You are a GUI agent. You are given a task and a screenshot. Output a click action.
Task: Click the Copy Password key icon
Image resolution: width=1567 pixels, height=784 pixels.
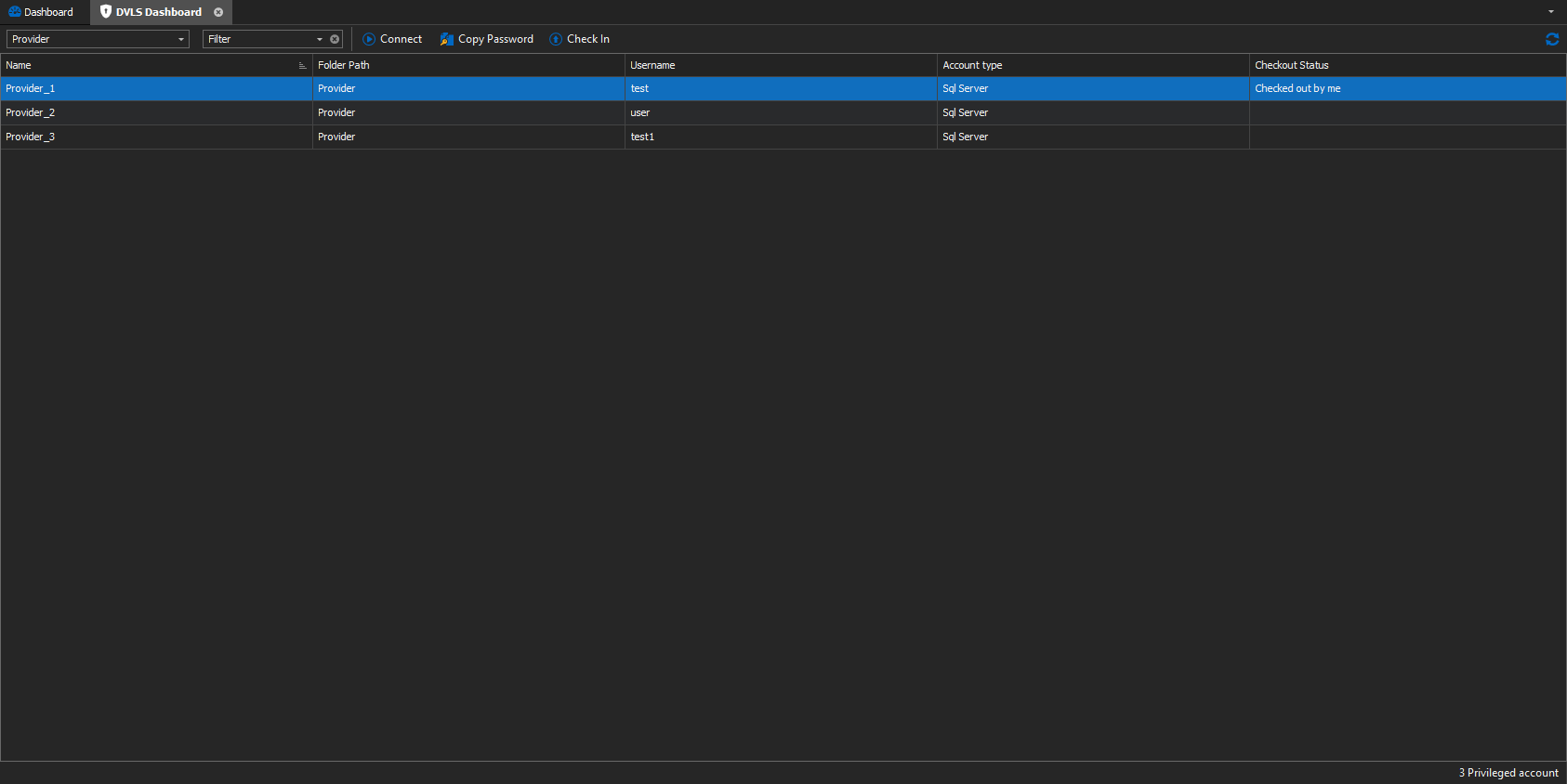click(447, 39)
